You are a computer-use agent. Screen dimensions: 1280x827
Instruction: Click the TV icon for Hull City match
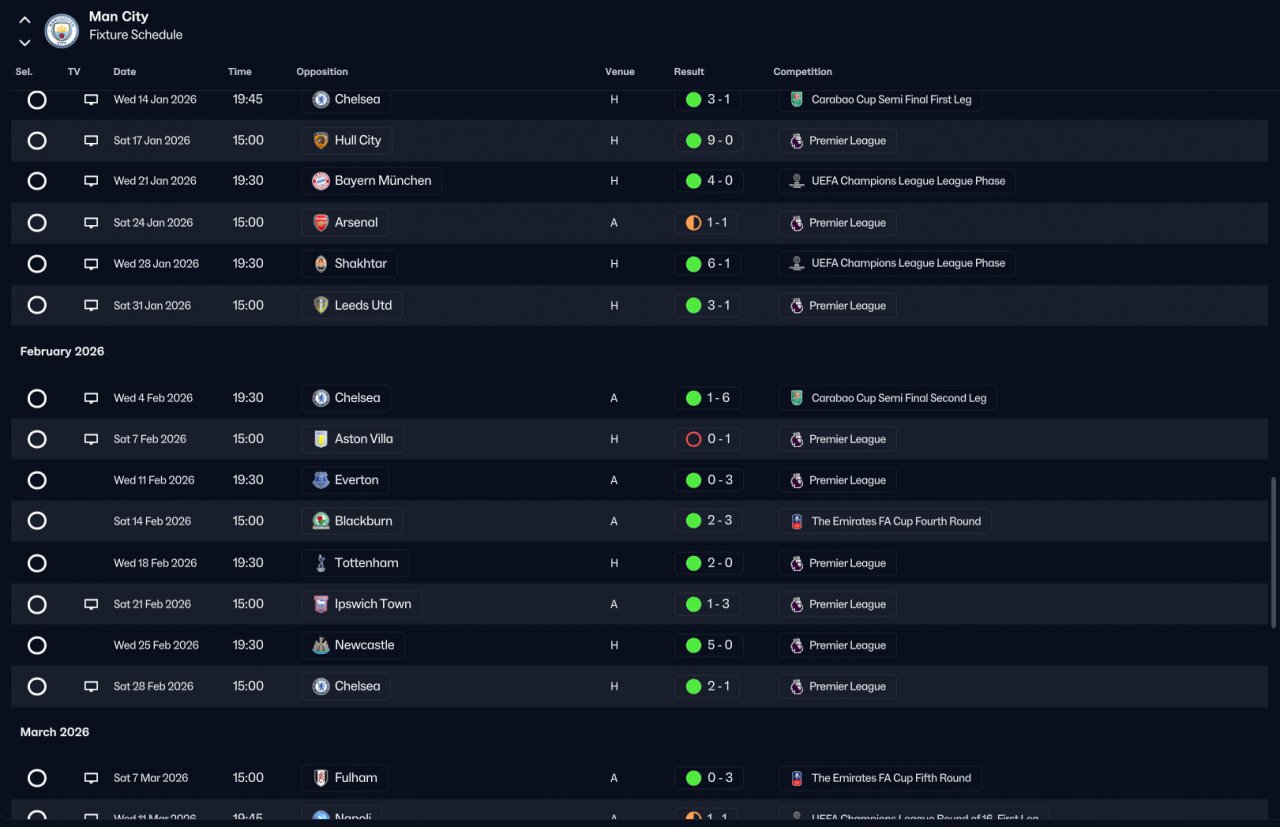[91, 141]
